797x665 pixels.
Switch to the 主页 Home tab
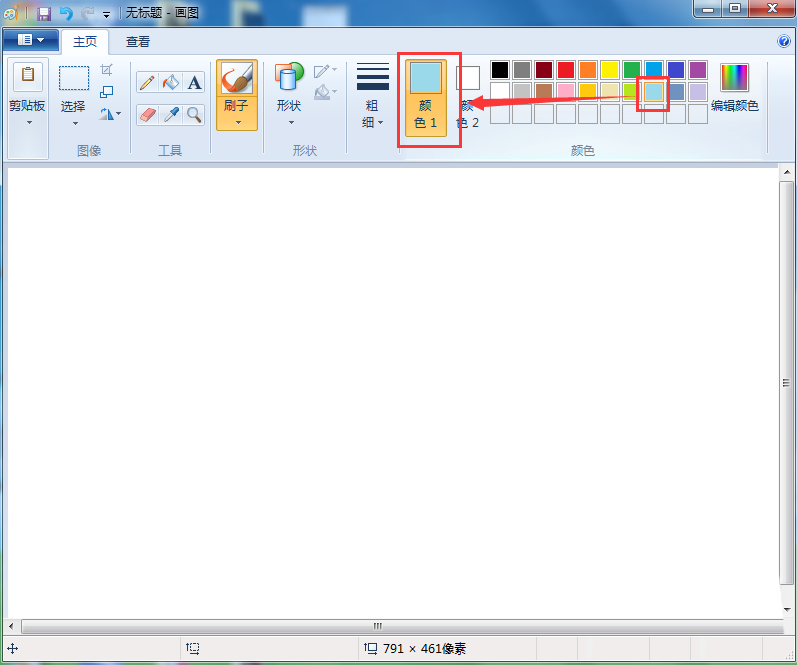(x=85, y=42)
